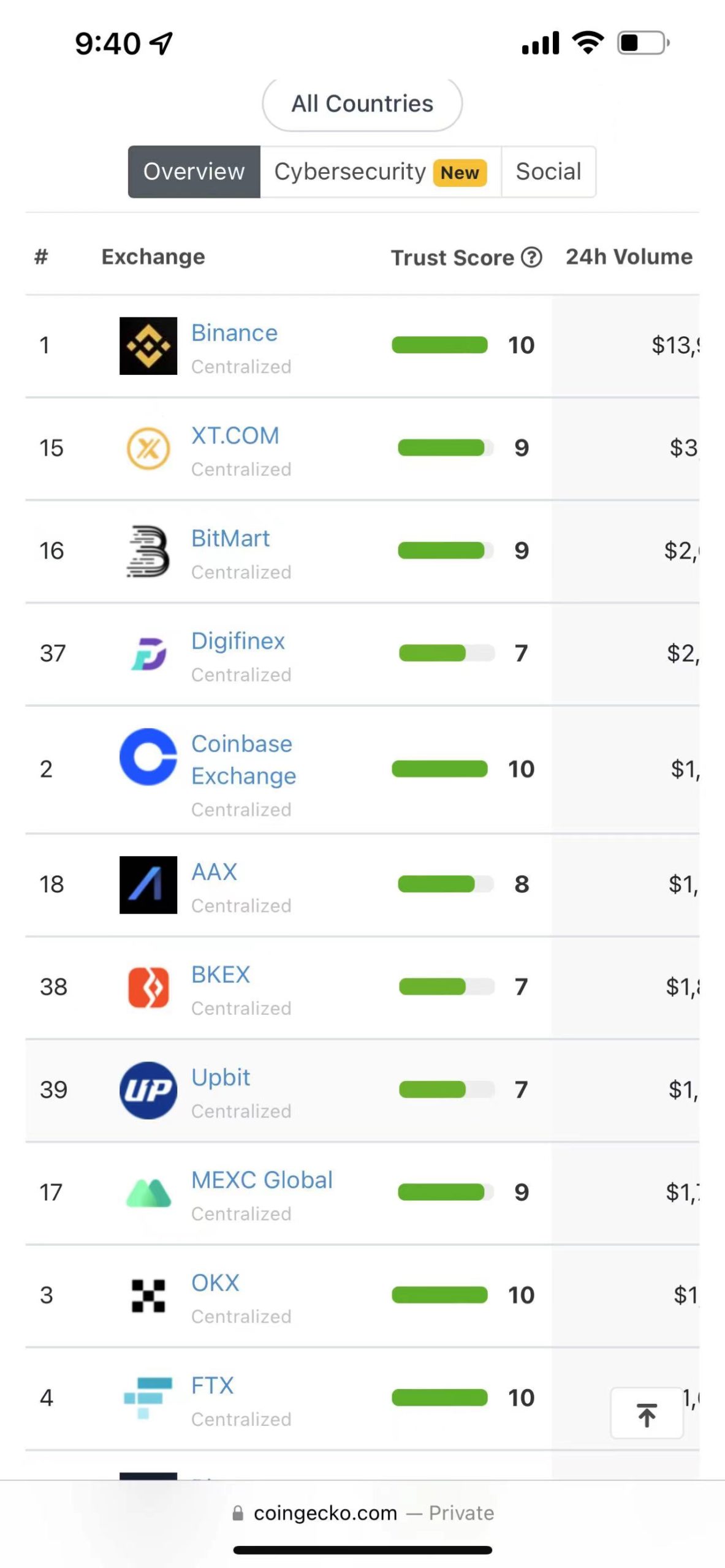
Task: Open the All Countries dropdown
Action: [x=362, y=104]
